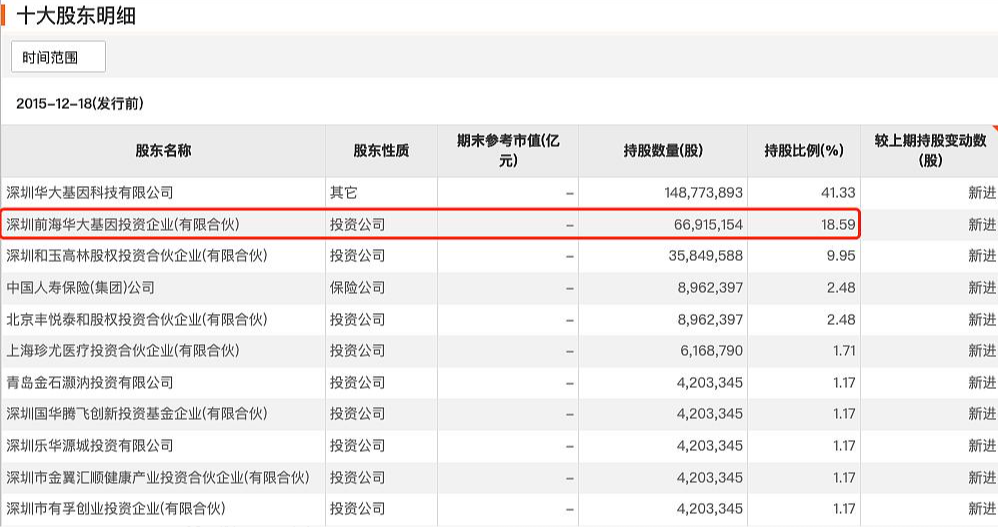Click 投资公司 in the 深圳前海华大基因 row
This screenshot has height=529, width=998.
[357, 224]
